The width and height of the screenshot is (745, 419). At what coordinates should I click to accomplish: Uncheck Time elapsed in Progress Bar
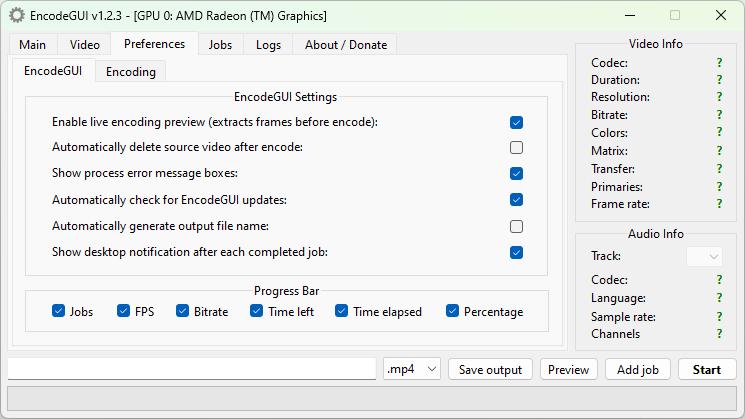(342, 311)
